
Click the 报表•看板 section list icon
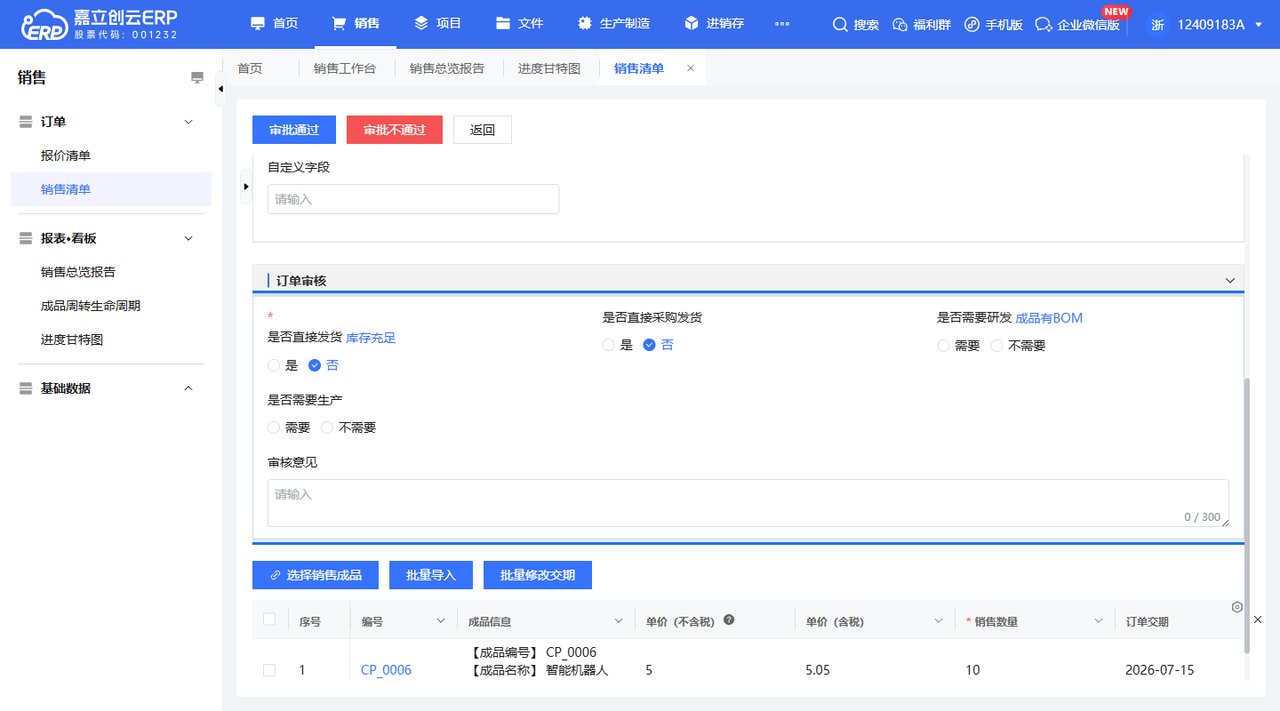coord(26,239)
